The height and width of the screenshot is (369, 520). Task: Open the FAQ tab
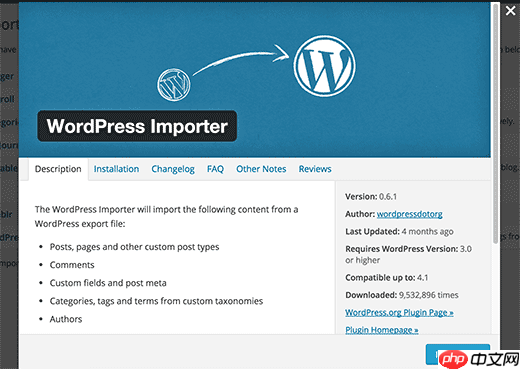(x=215, y=169)
